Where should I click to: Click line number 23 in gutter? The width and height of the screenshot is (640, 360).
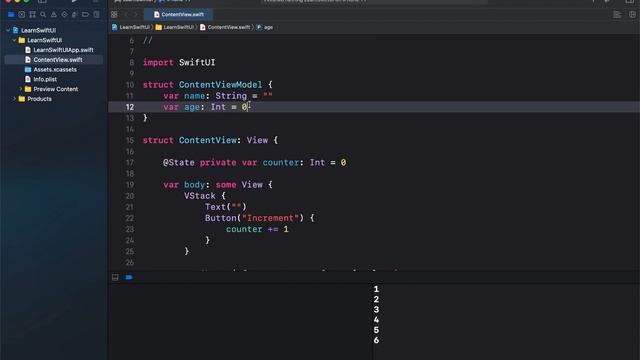(x=130, y=229)
